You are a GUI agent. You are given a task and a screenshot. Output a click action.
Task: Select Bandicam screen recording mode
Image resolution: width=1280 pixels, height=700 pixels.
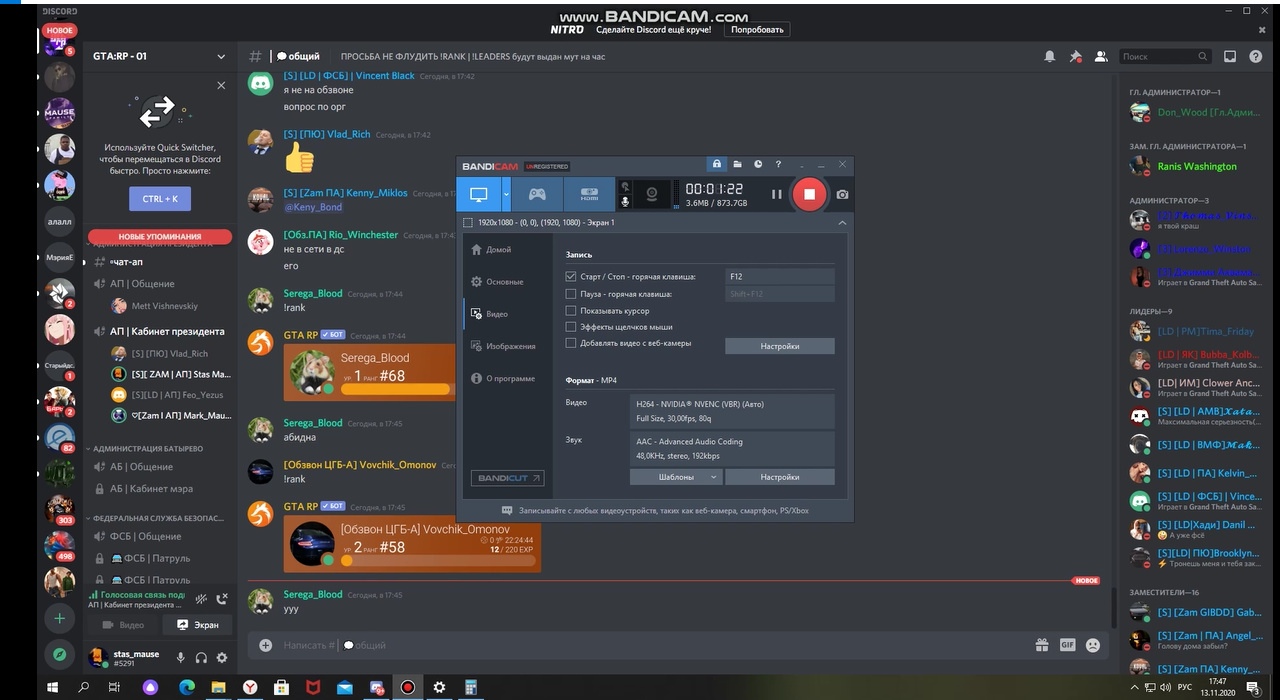pyautogui.click(x=479, y=194)
